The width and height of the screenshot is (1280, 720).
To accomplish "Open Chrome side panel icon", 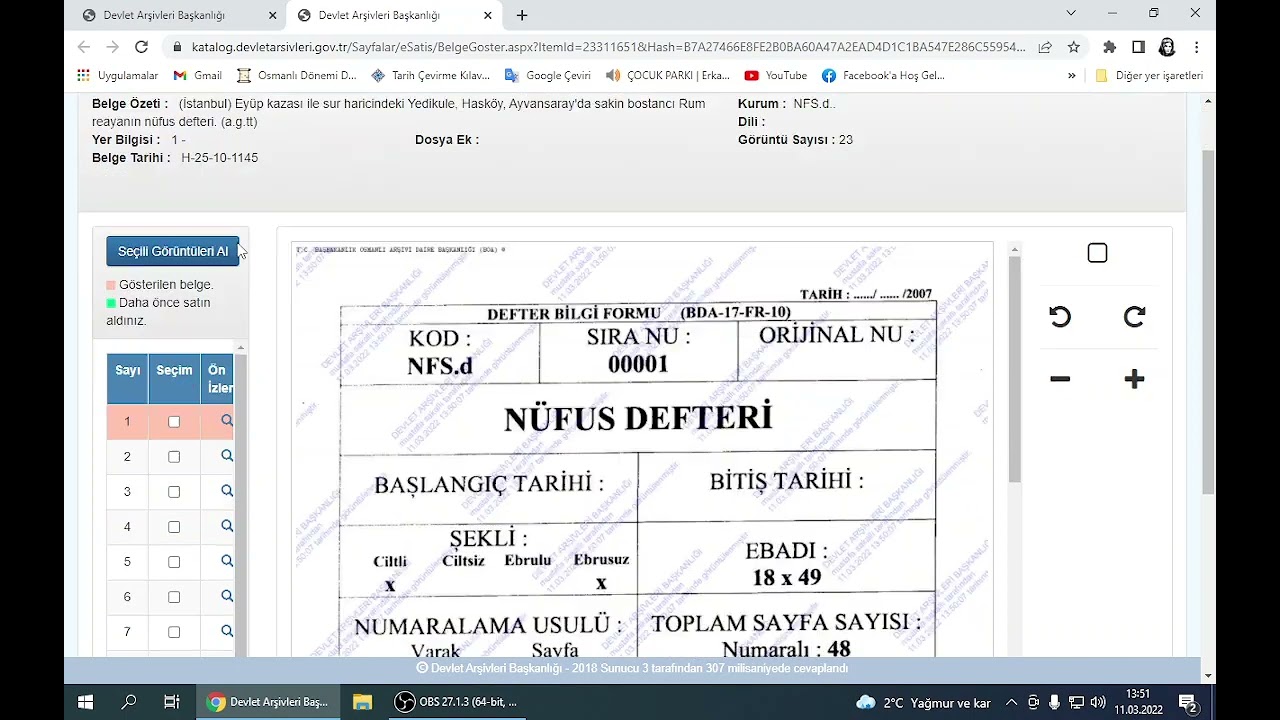I will [1138, 47].
